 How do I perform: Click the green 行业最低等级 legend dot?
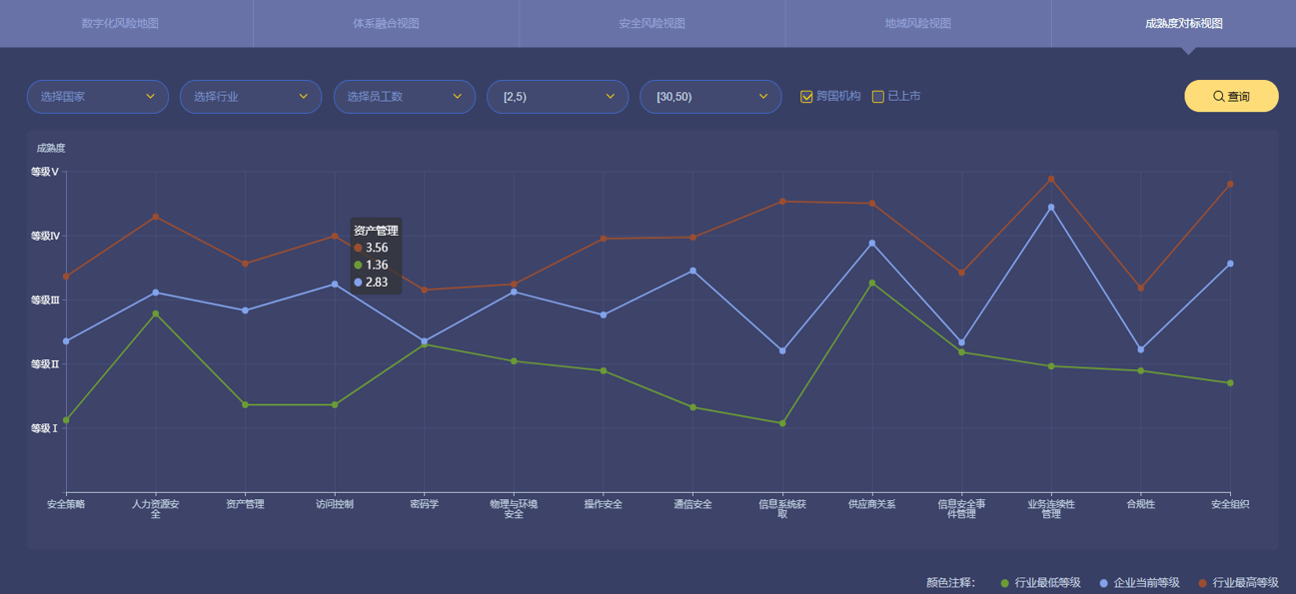pyautogui.click(x=1004, y=583)
